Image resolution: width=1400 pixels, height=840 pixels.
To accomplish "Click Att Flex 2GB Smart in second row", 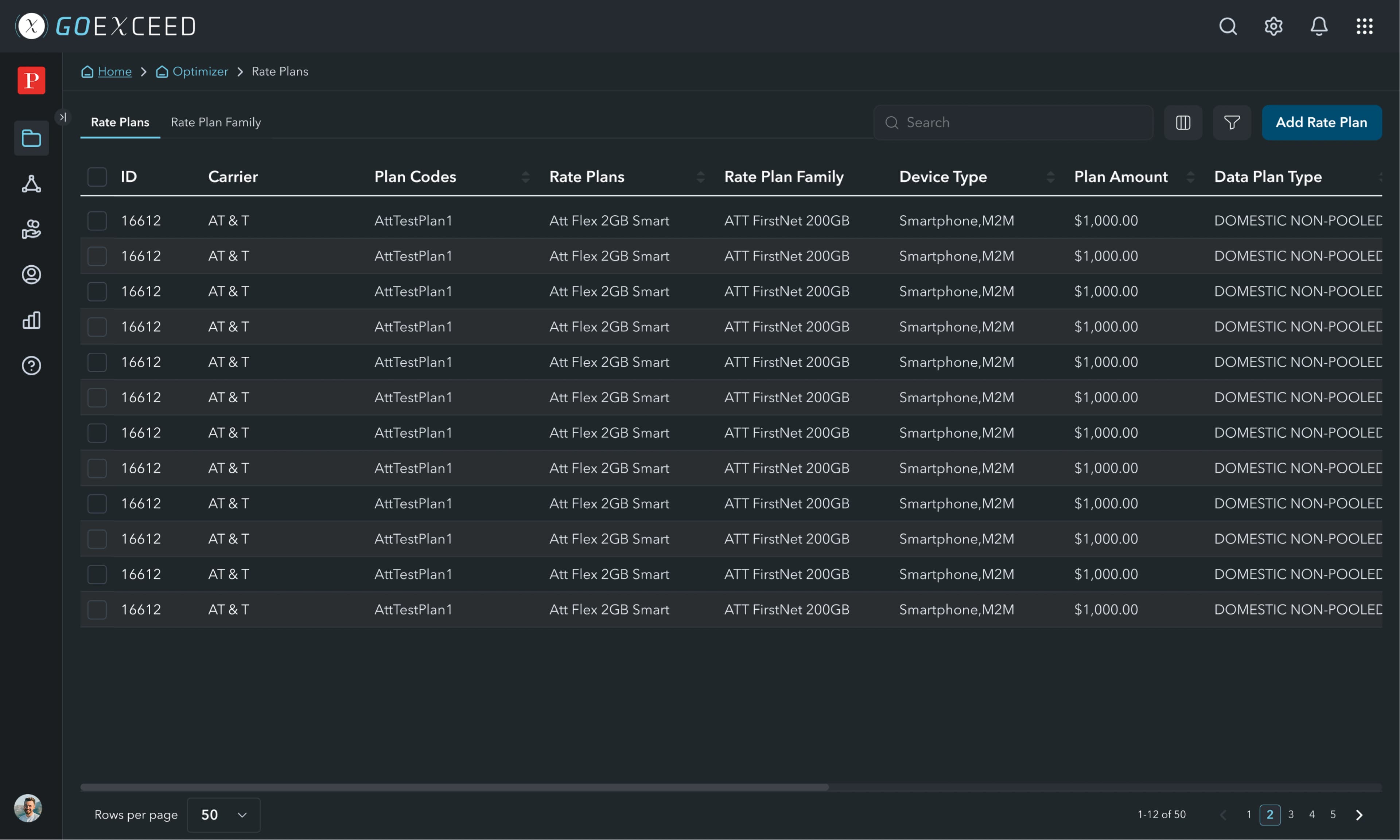I will (609, 256).
